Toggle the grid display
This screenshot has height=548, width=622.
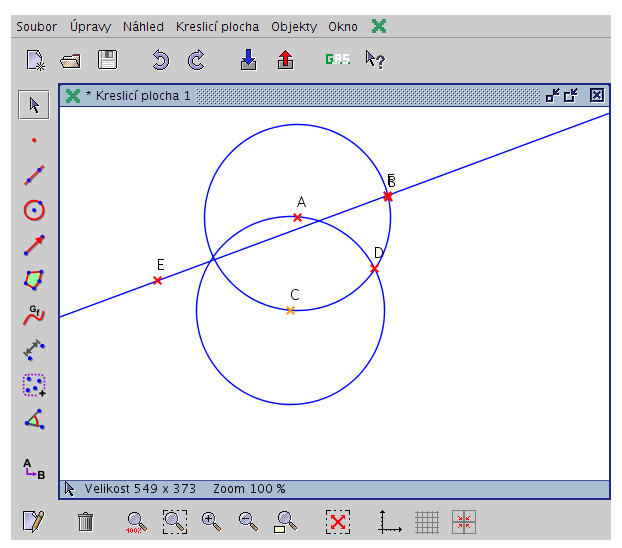click(x=427, y=521)
